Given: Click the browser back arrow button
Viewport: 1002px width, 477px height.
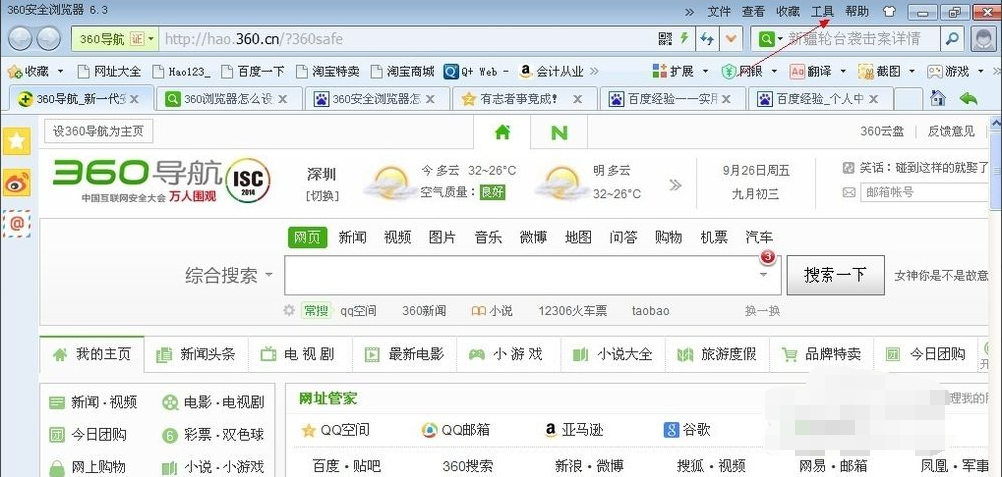Looking at the screenshot, I should (x=20, y=39).
